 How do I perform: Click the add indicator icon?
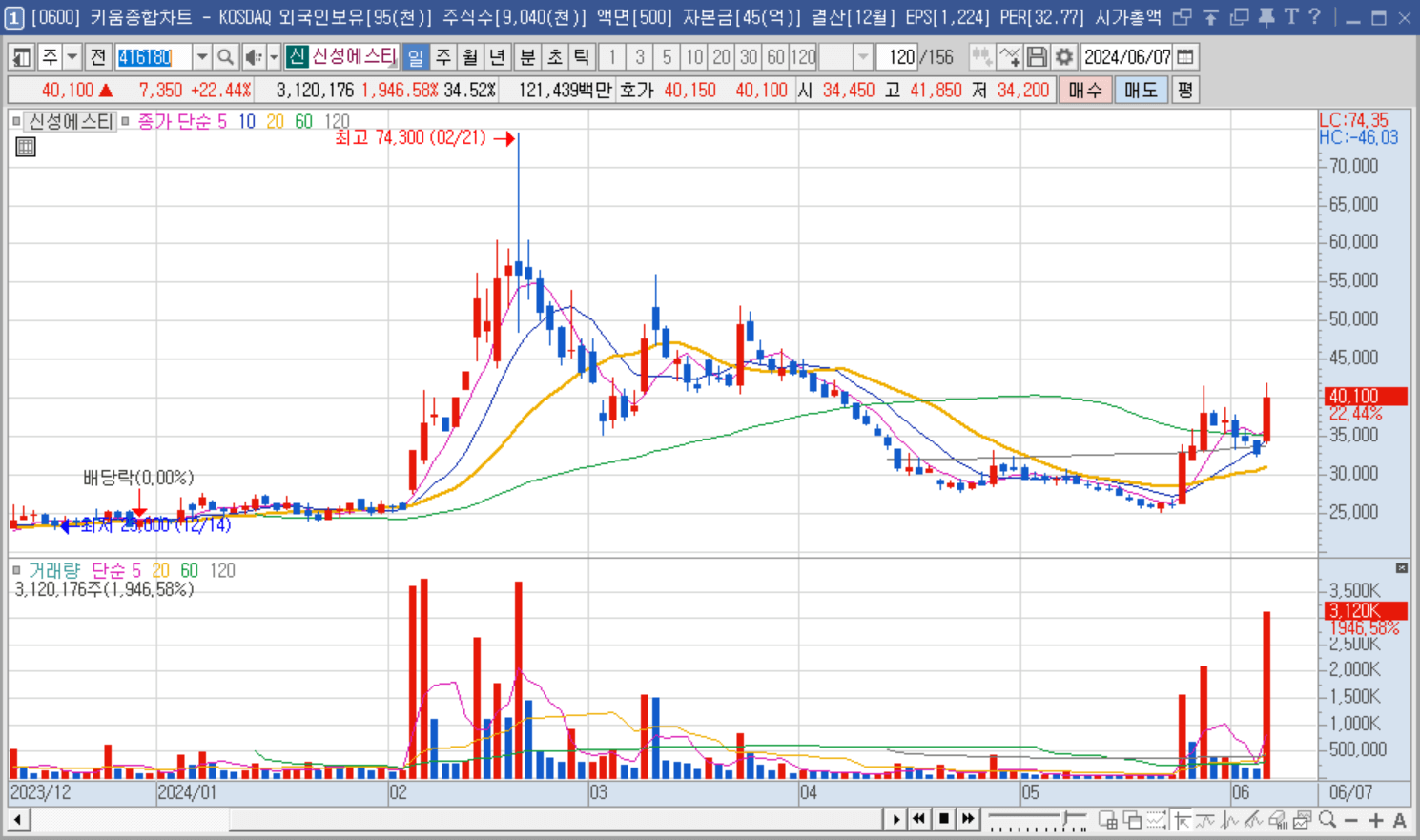1010,57
